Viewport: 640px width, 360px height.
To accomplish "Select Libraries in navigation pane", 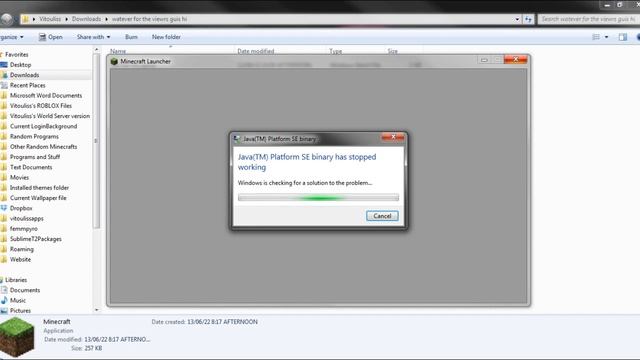I will pyautogui.click(x=16, y=280).
